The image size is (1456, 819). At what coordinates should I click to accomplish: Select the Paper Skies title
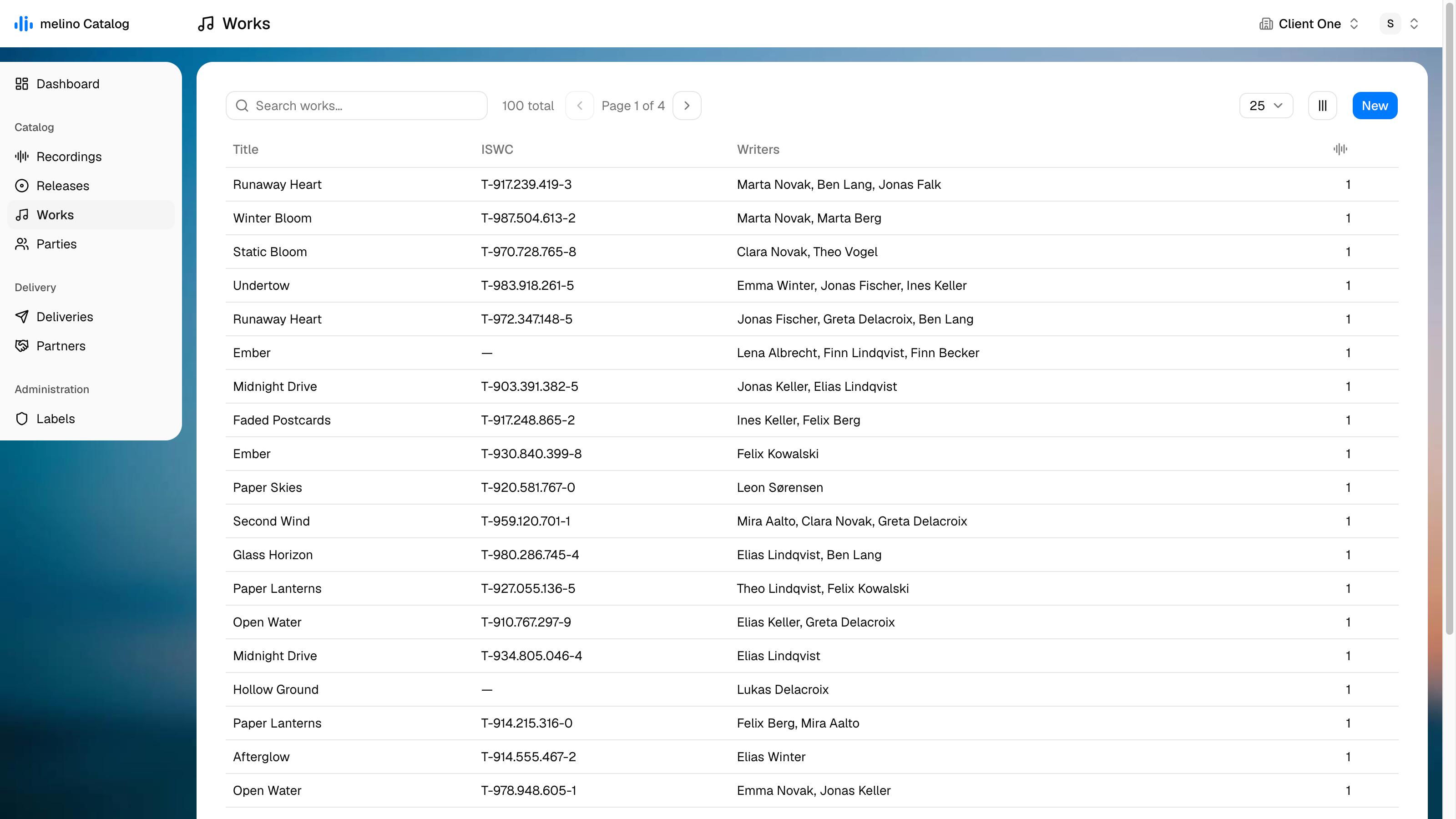coord(268,488)
